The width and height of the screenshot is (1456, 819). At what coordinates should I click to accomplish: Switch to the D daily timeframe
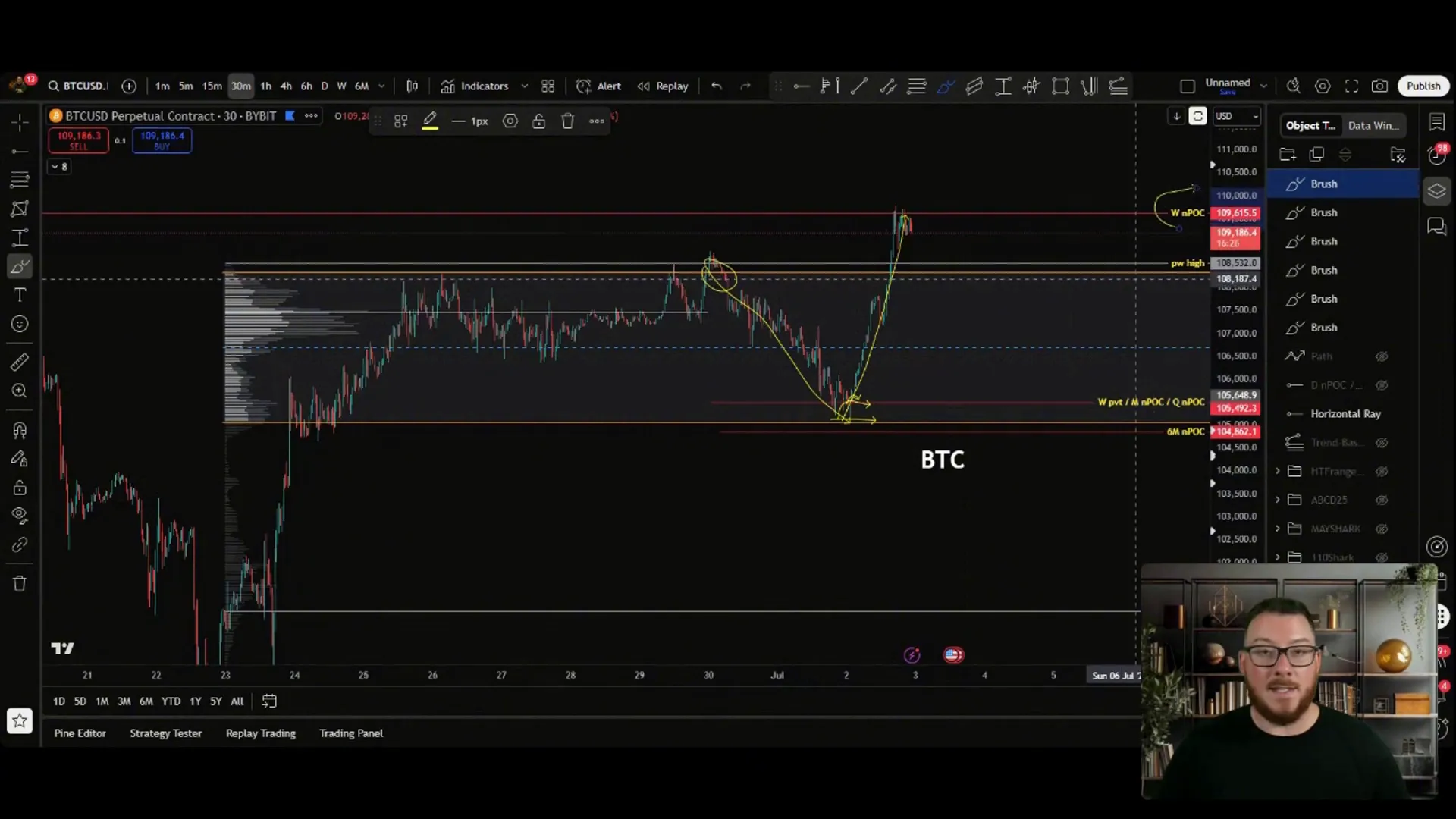pyautogui.click(x=325, y=86)
